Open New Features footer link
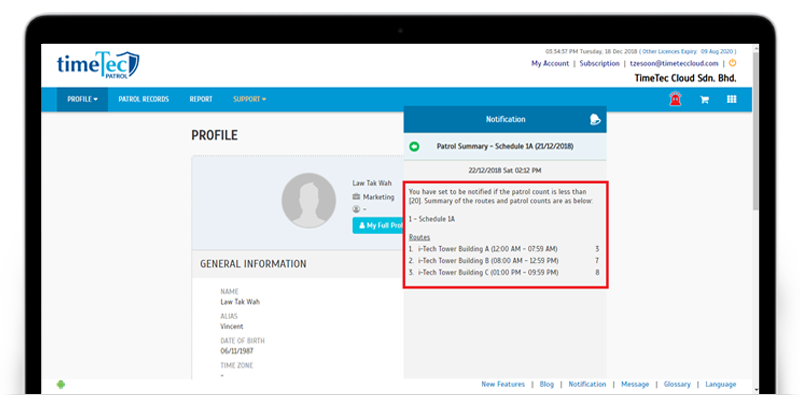Image resolution: width=800 pixels, height=395 pixels. tap(503, 384)
